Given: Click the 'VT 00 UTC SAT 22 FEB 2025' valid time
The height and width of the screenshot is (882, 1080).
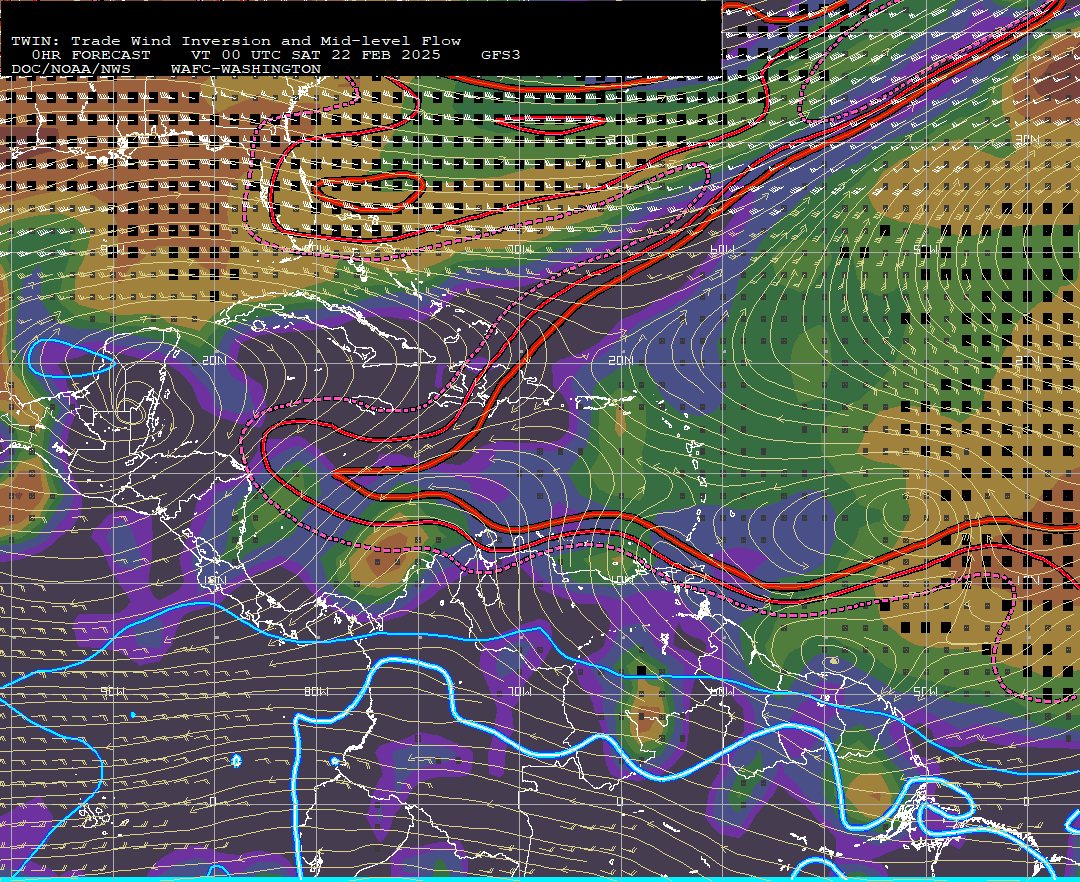Looking at the screenshot, I should [x=315, y=55].
